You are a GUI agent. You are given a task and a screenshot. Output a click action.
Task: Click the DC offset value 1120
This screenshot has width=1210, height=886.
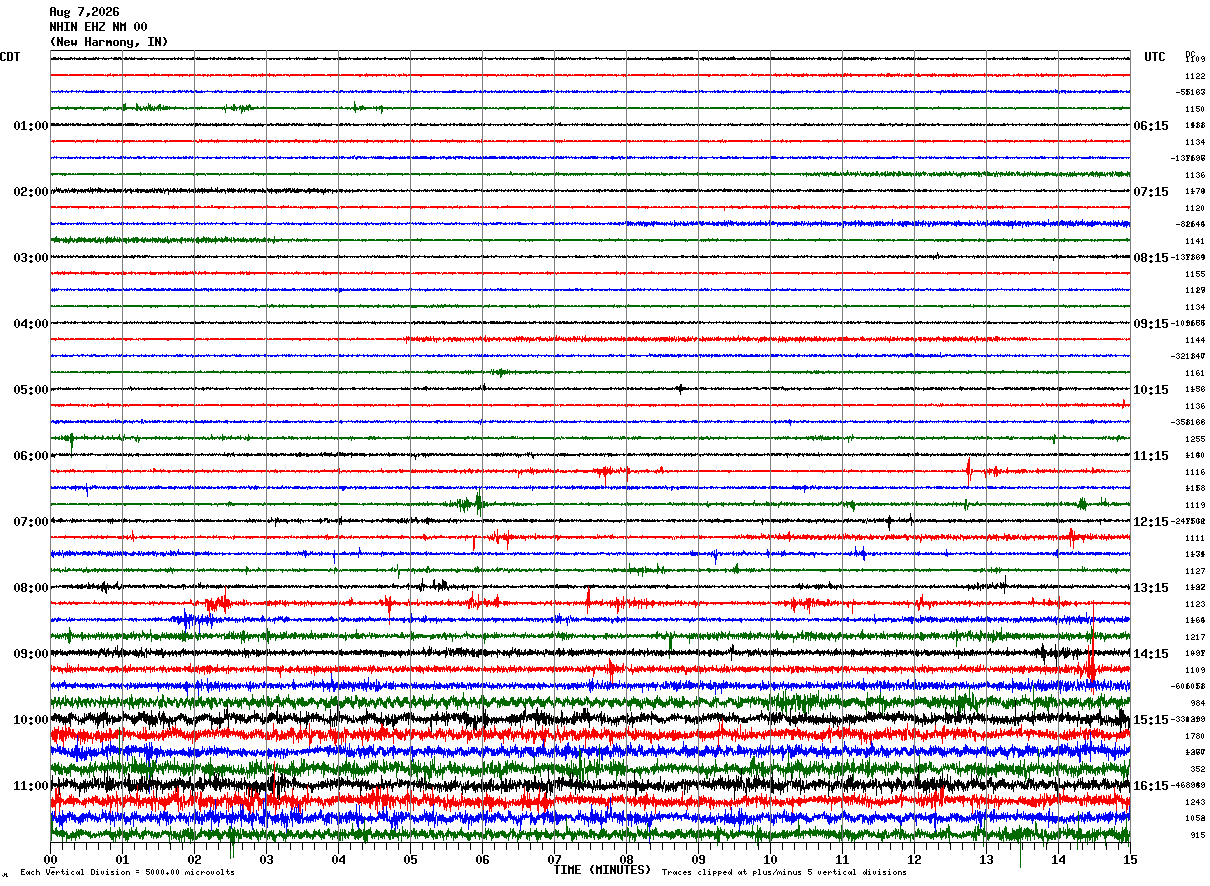[1194, 208]
